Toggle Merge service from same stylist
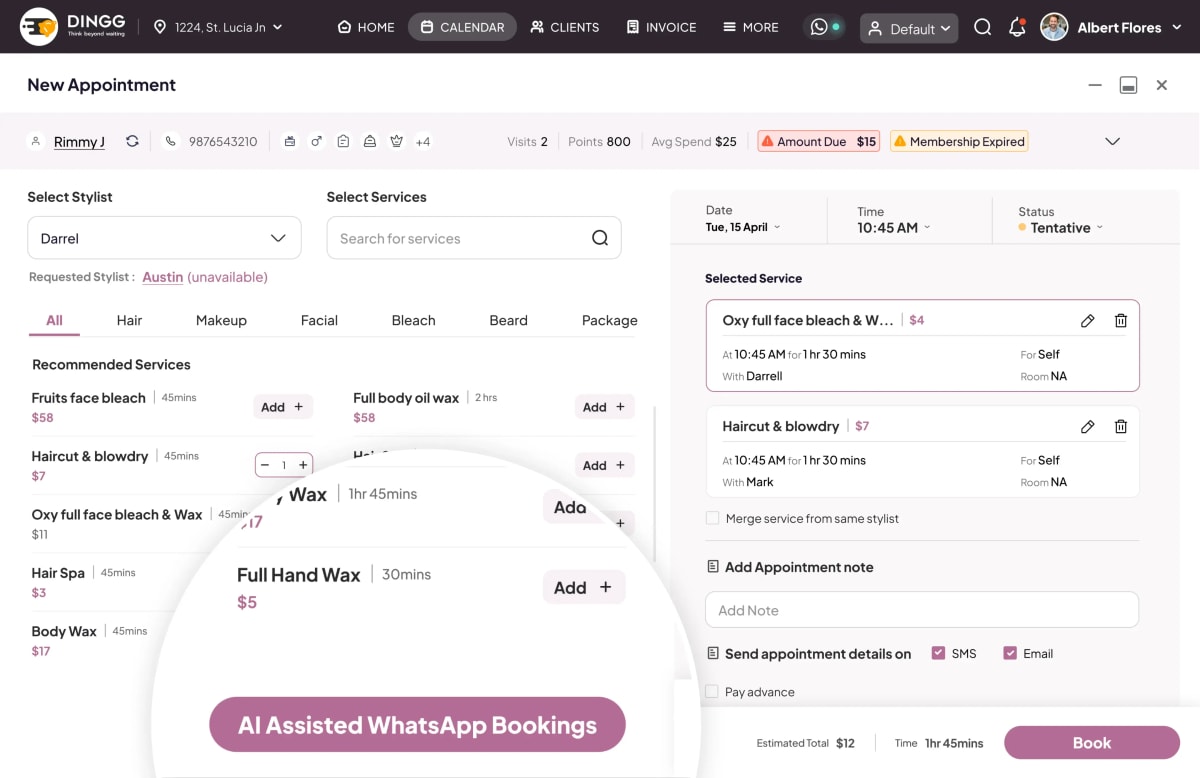This screenshot has width=1200, height=778. click(712, 519)
